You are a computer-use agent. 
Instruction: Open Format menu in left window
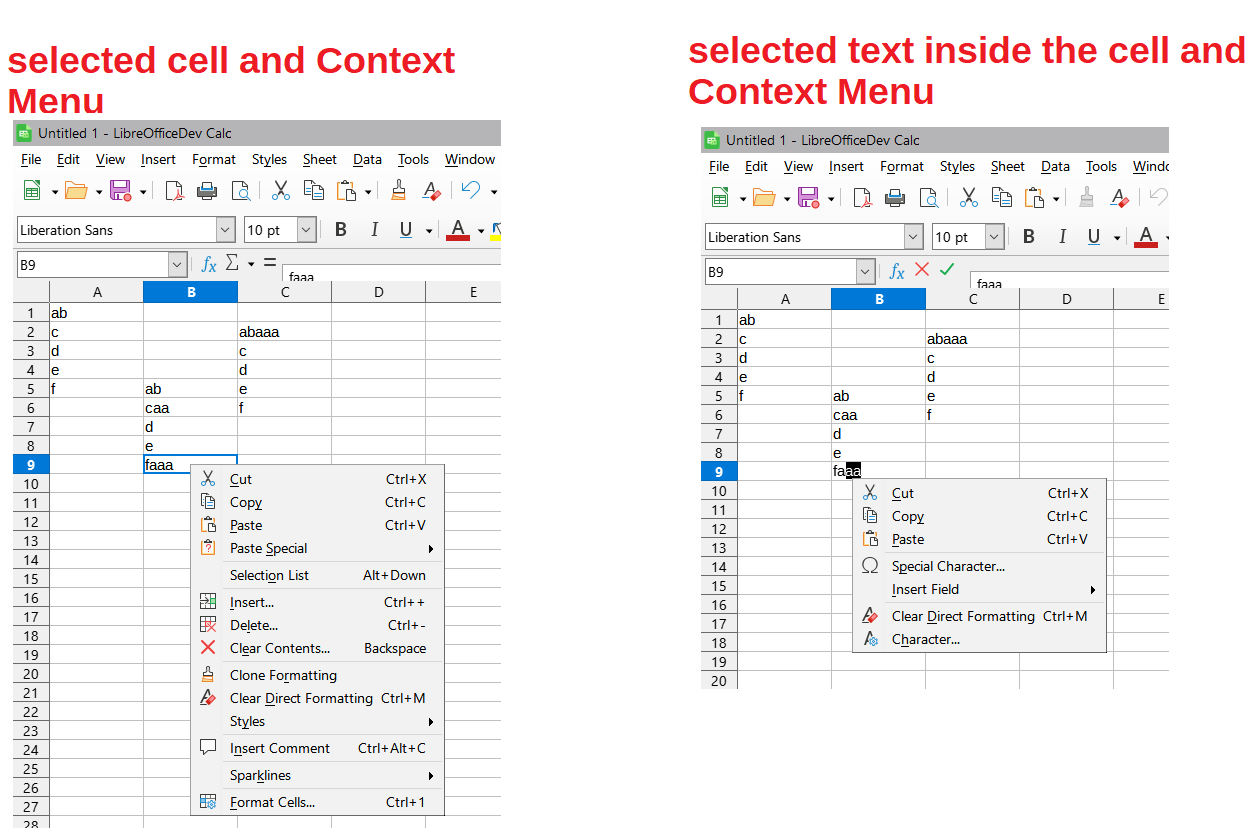click(x=214, y=159)
